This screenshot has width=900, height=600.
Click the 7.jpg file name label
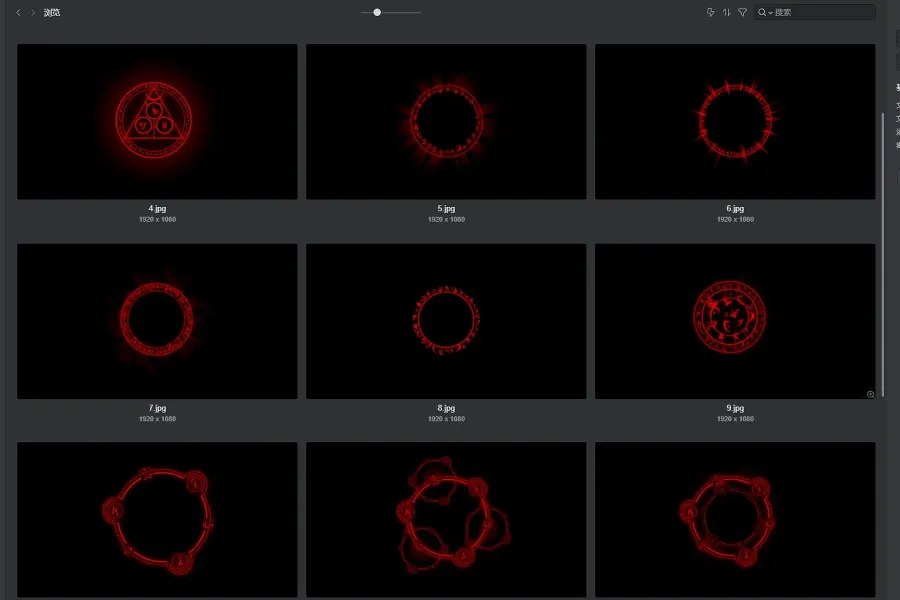pos(157,408)
